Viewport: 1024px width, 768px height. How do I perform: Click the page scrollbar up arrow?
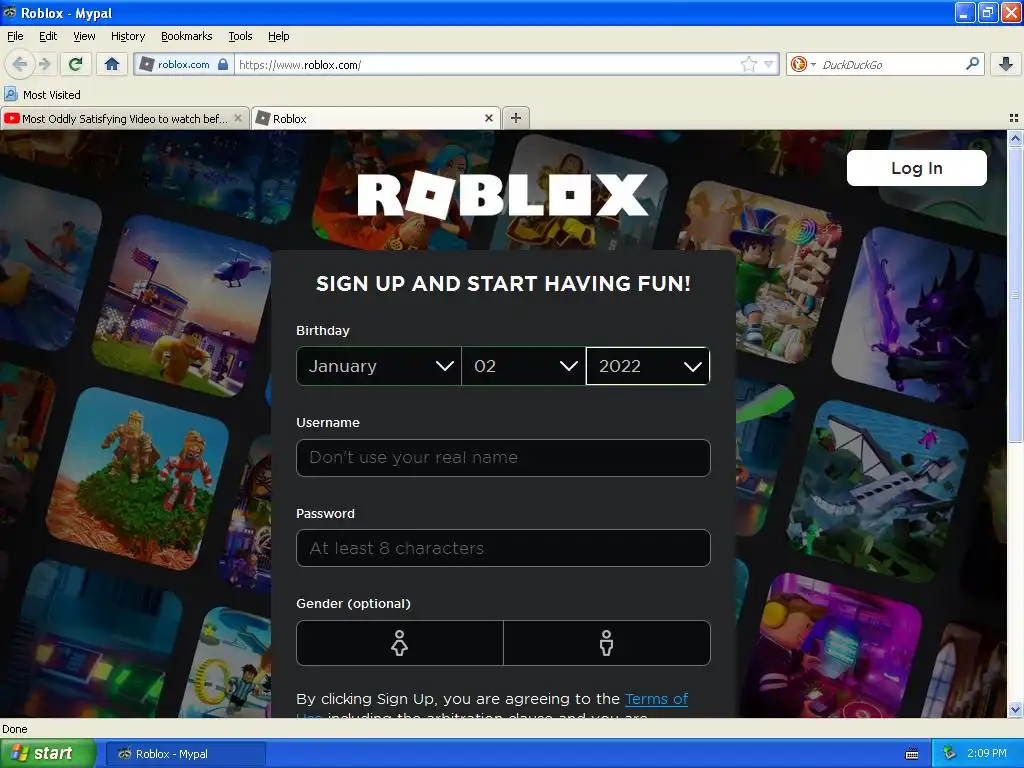[1015, 138]
